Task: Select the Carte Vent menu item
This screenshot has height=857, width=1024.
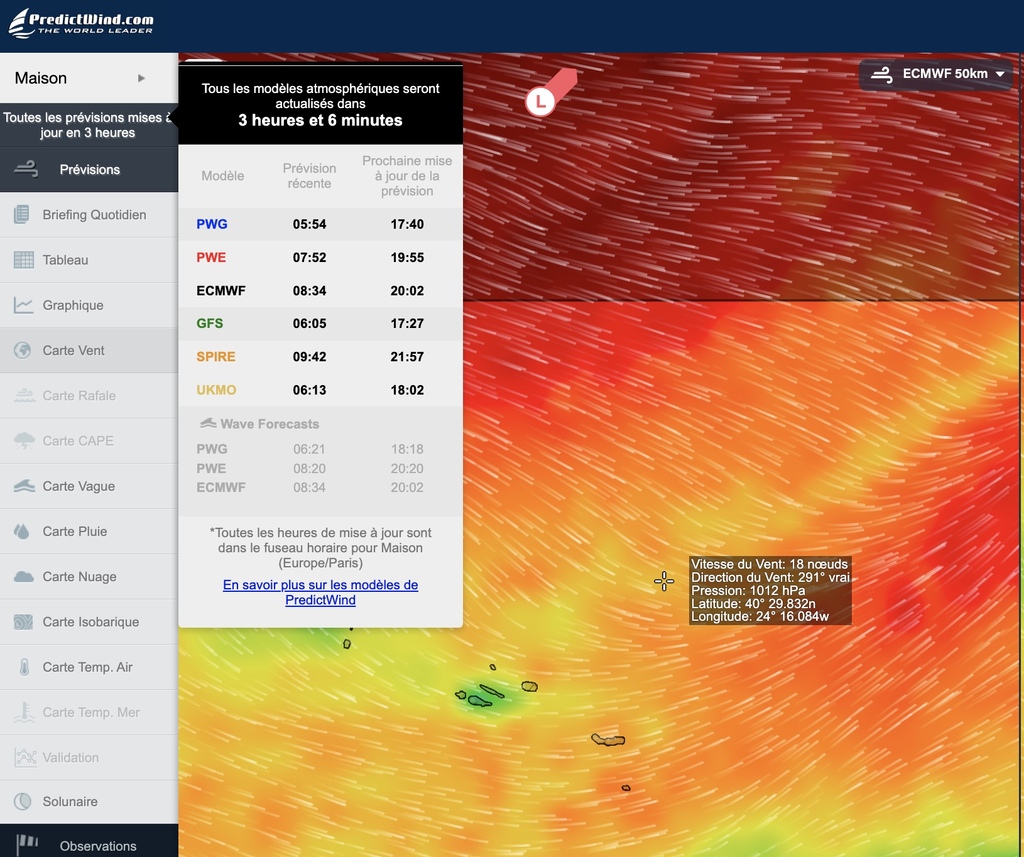Action: [x=89, y=350]
